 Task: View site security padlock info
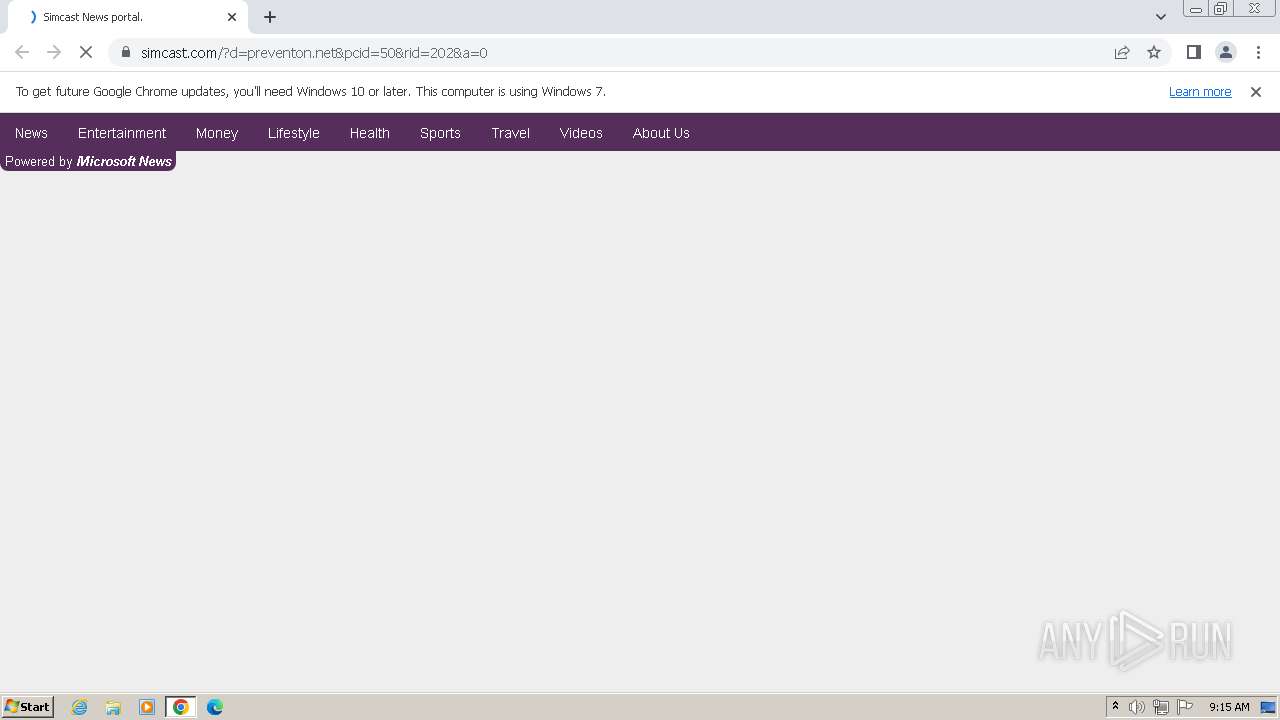(126, 52)
